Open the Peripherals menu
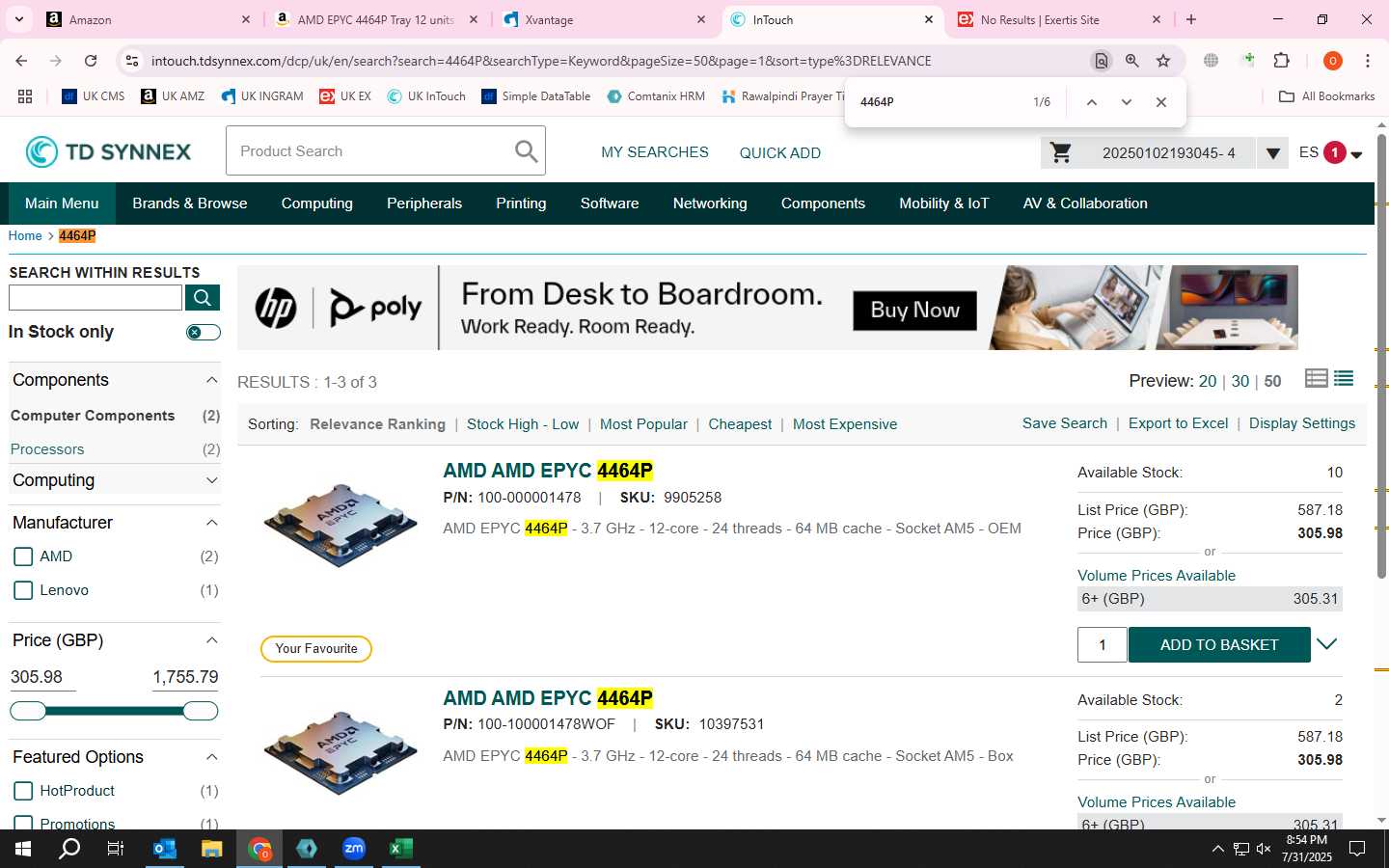 [x=424, y=203]
